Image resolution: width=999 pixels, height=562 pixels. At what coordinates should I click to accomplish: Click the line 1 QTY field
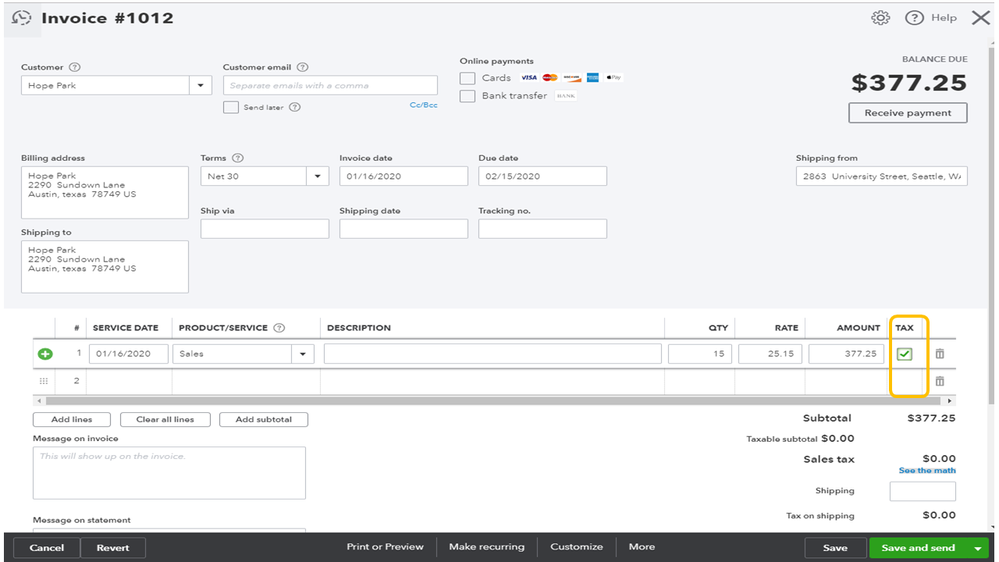tap(700, 354)
